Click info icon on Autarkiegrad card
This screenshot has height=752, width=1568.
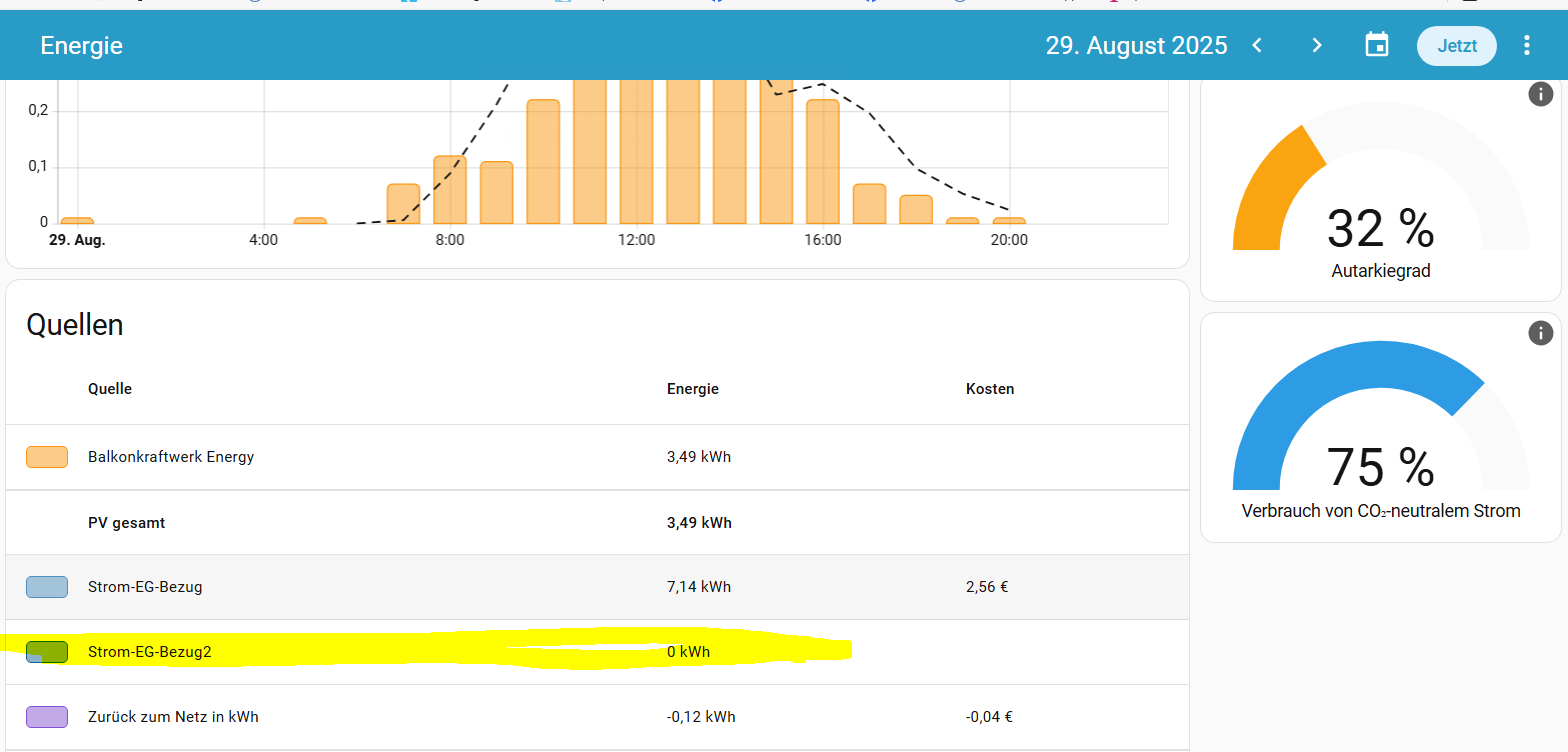click(1540, 94)
